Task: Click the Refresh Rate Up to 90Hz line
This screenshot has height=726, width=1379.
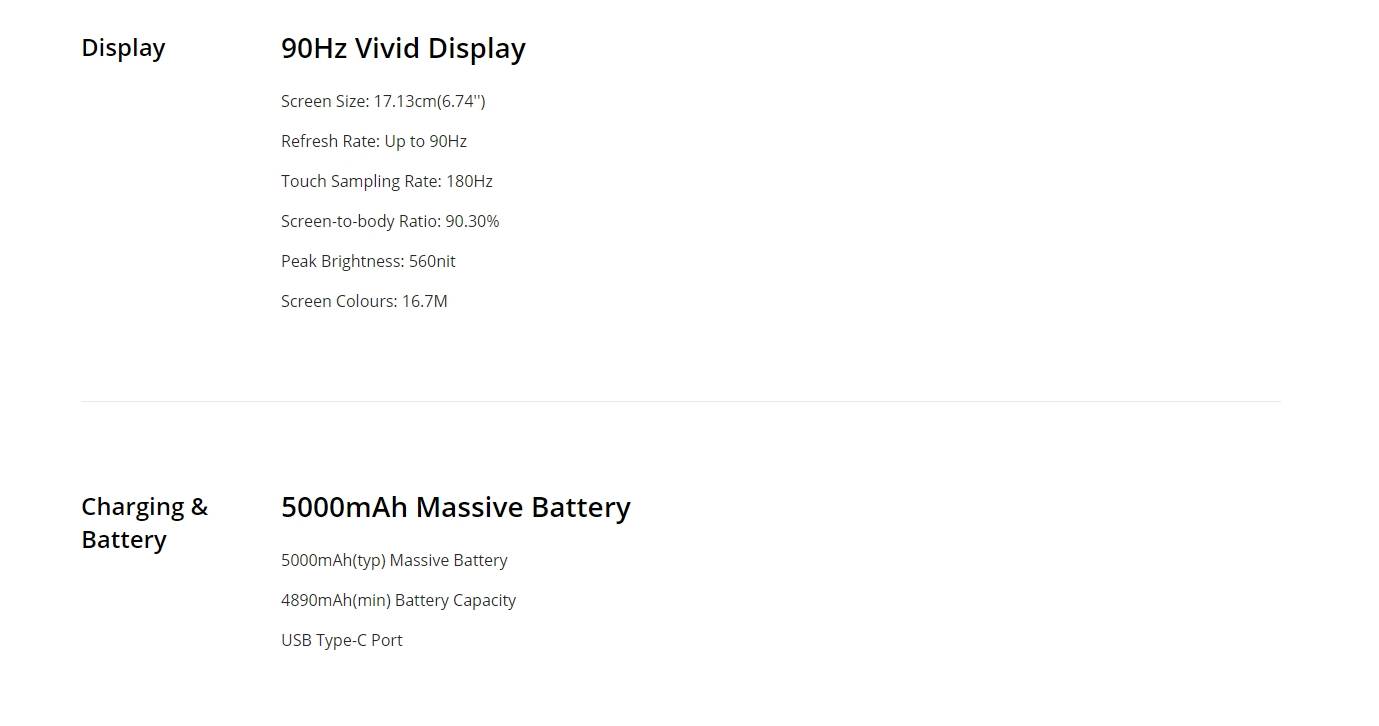Action: pos(374,141)
